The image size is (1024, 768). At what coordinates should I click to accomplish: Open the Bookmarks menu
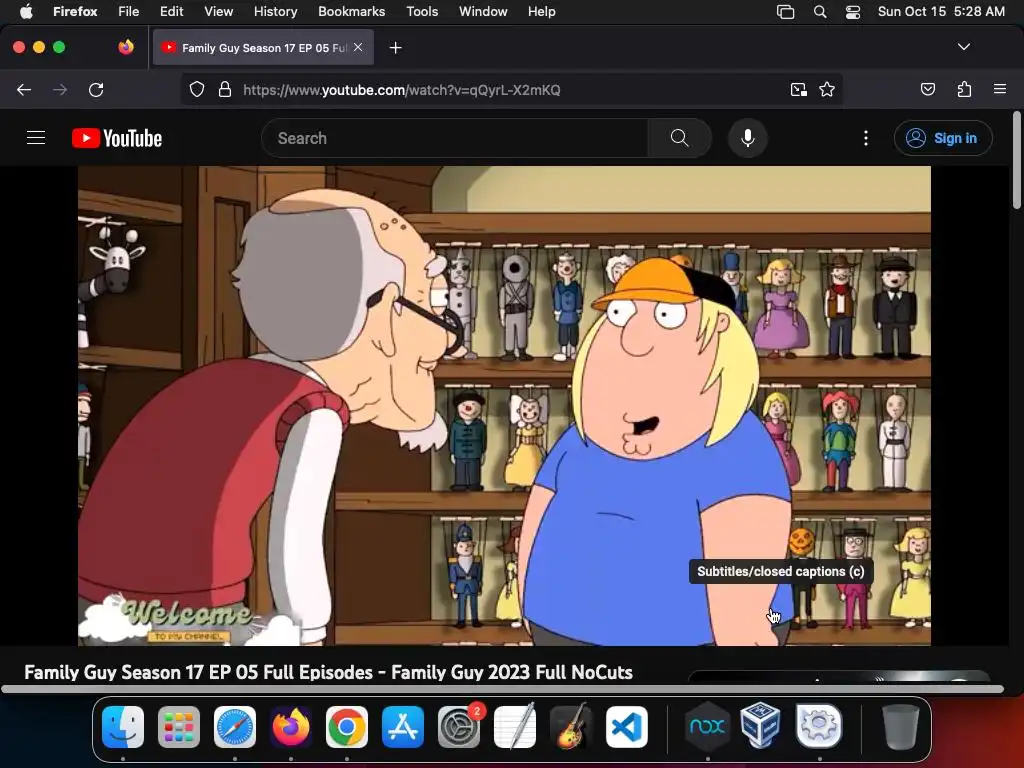click(x=351, y=11)
